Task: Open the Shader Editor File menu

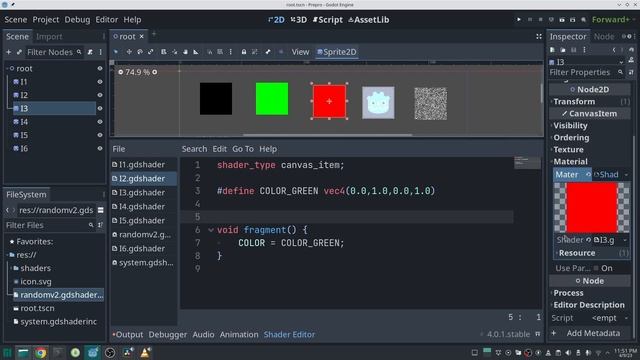Action: click(x=119, y=149)
